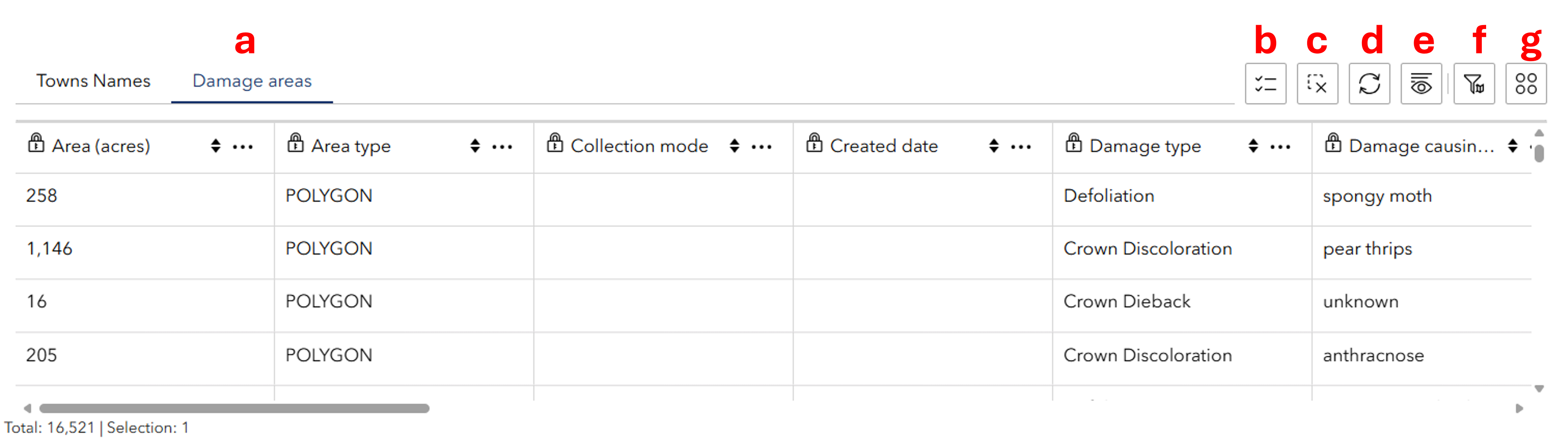The height and width of the screenshot is (439, 1568).
Task: Click the Clear selection icon
Action: coord(1317,84)
